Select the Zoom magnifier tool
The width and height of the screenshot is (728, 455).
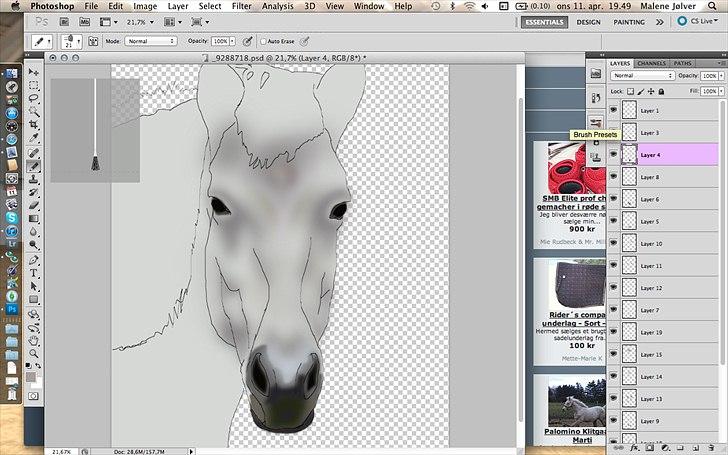coord(34,351)
